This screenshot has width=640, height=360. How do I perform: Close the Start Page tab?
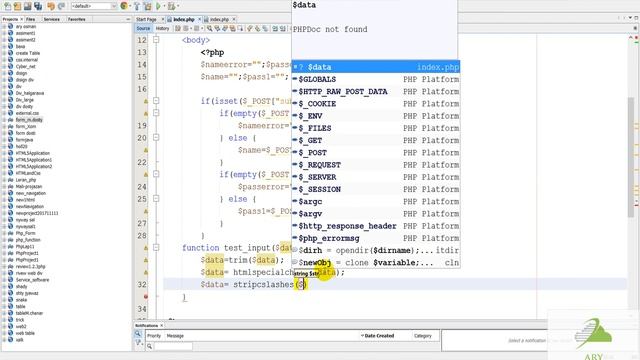[x=162, y=19]
